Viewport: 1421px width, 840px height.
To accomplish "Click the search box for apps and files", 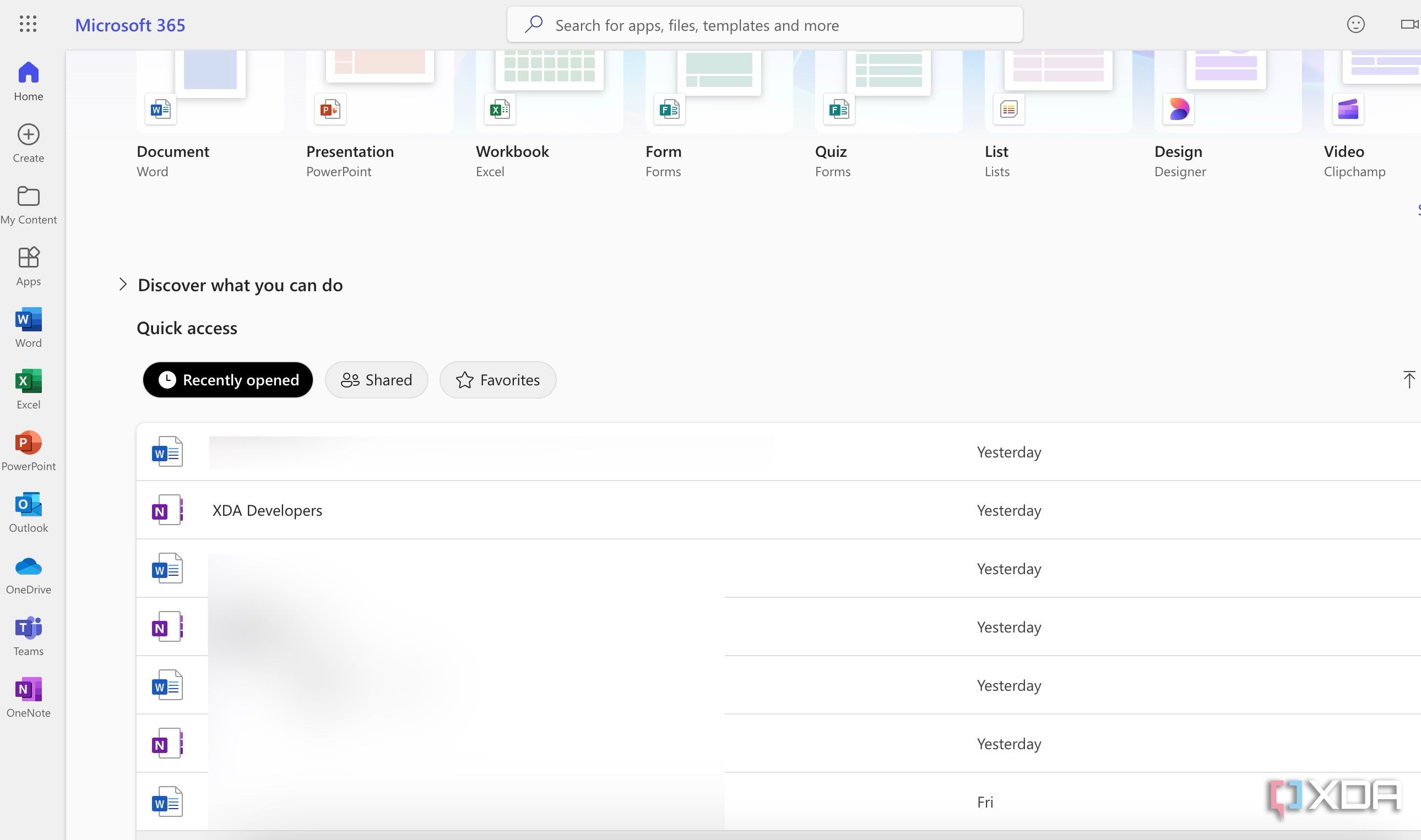I will pyautogui.click(x=764, y=25).
